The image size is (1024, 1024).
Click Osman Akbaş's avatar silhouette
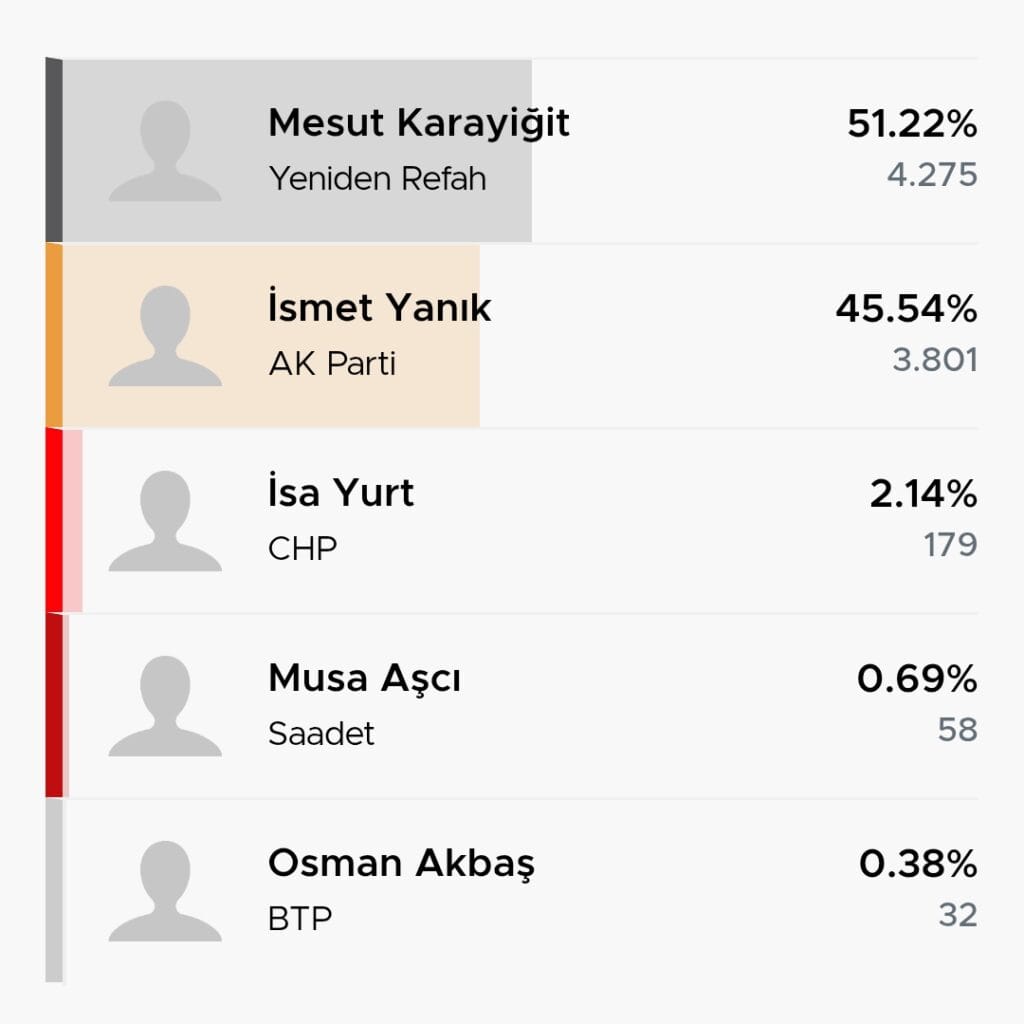click(x=165, y=891)
